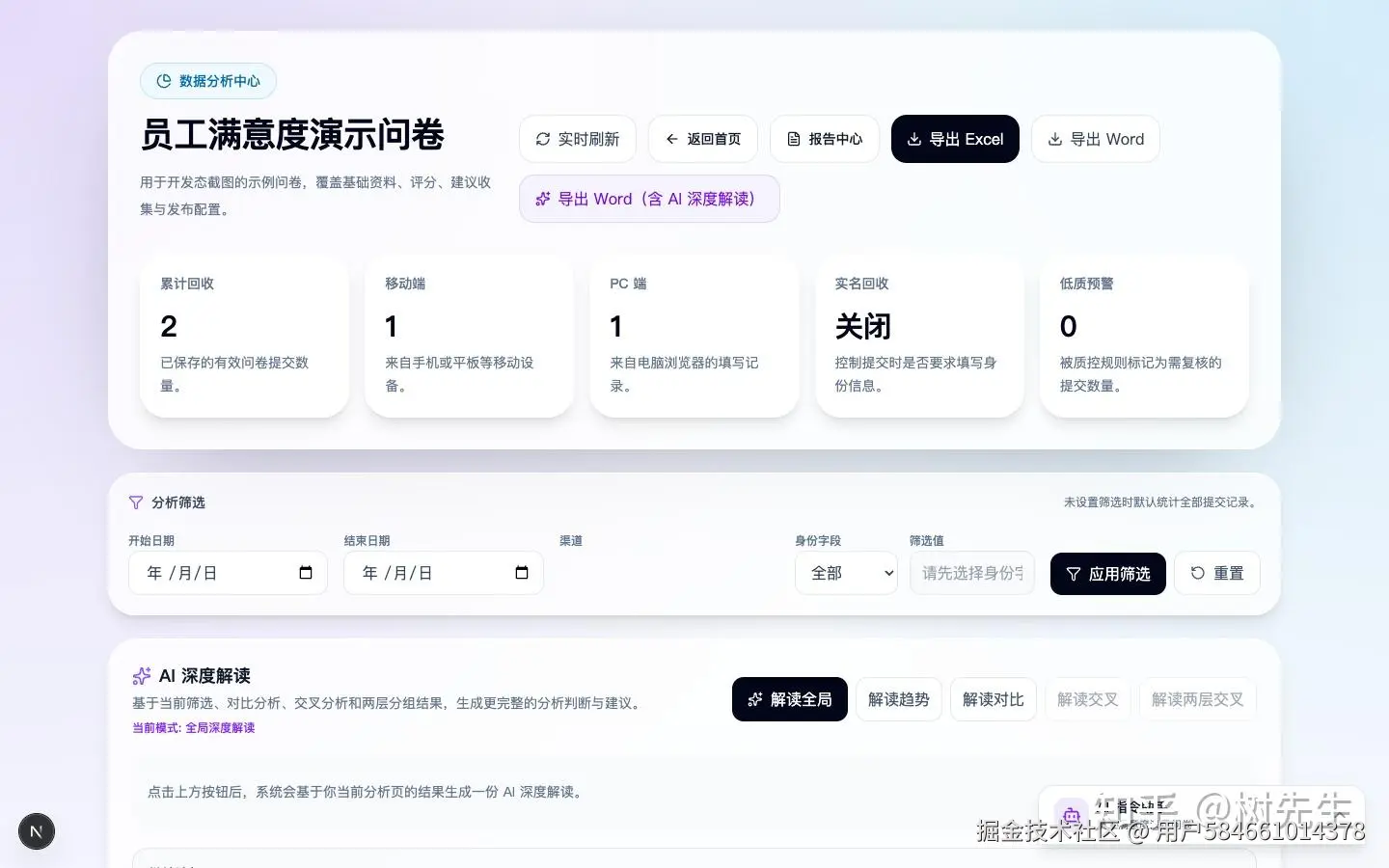Open the 身份字段 dropdown showing 全部
Screen dimensions: 1389x868
(x=847, y=573)
